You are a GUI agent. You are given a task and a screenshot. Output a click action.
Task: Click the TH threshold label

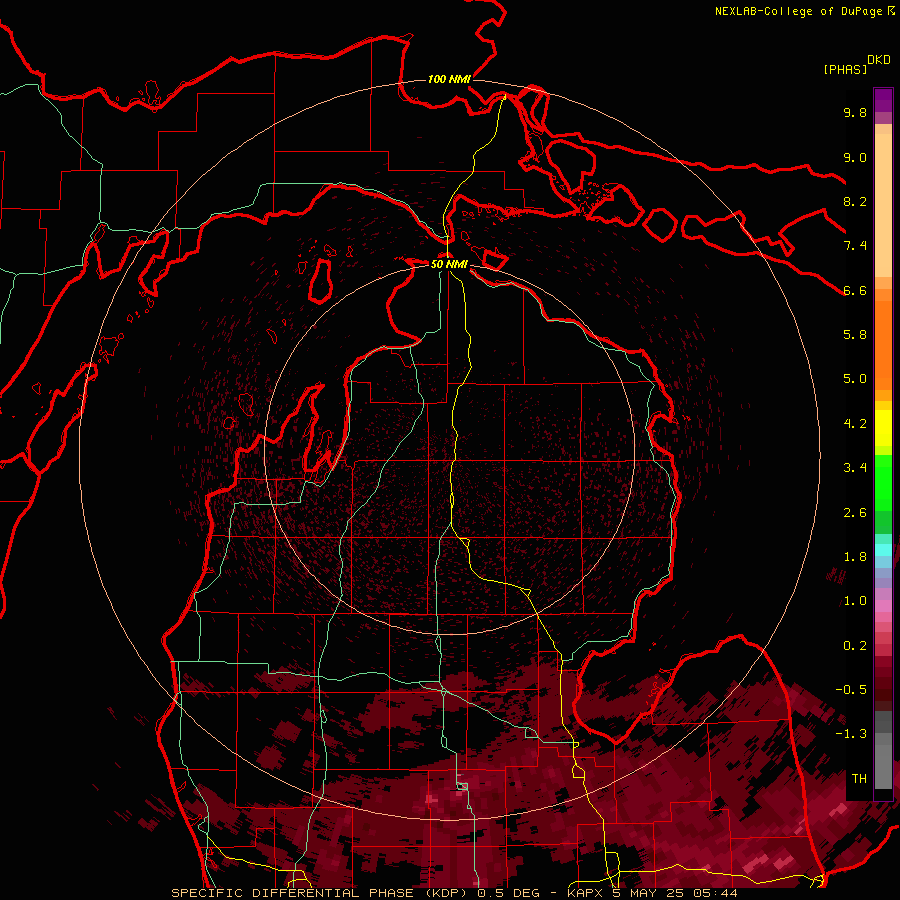pyautogui.click(x=859, y=779)
